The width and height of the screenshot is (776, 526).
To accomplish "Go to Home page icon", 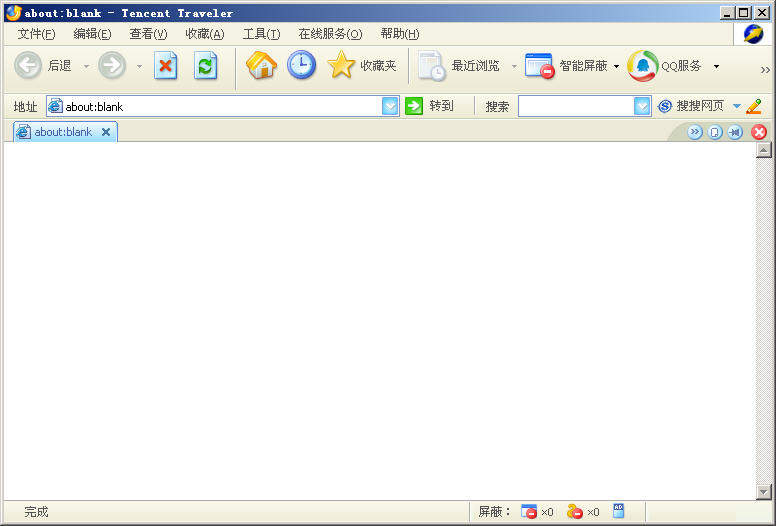I will point(261,65).
